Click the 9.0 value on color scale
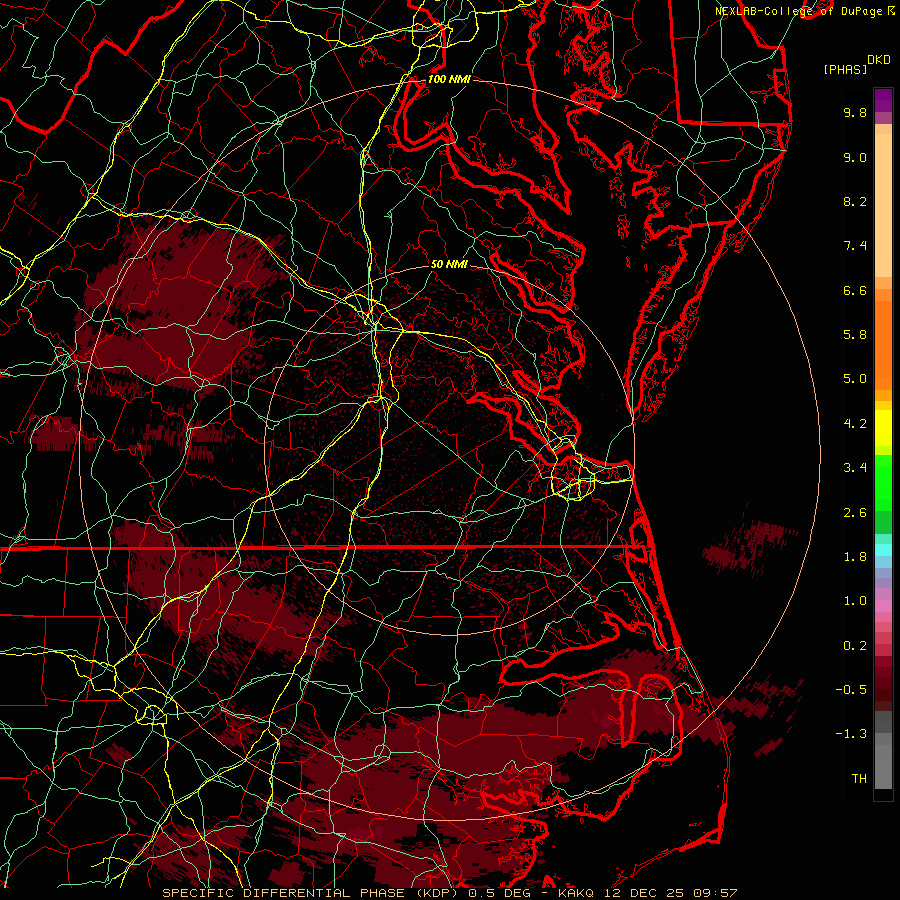This screenshot has width=900, height=900. click(x=855, y=157)
